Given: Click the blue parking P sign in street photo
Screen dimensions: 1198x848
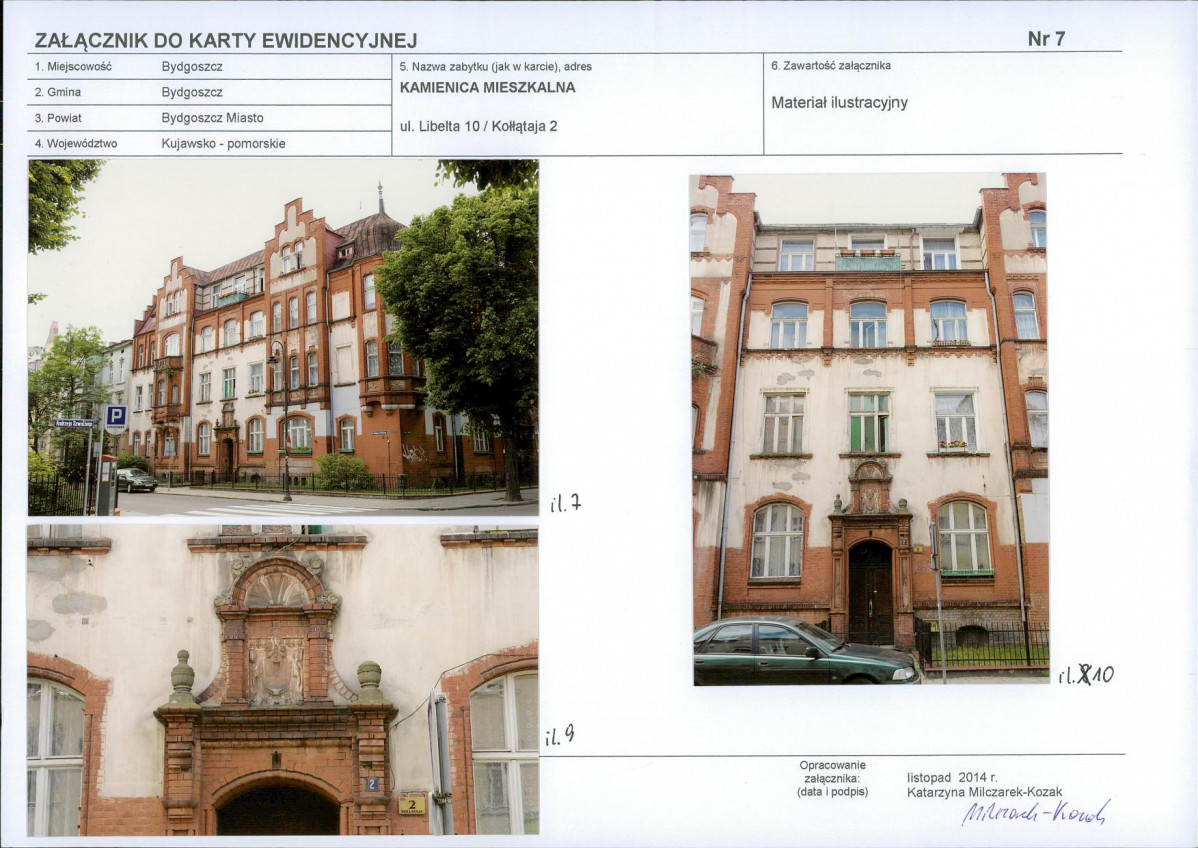Looking at the screenshot, I should [116, 416].
